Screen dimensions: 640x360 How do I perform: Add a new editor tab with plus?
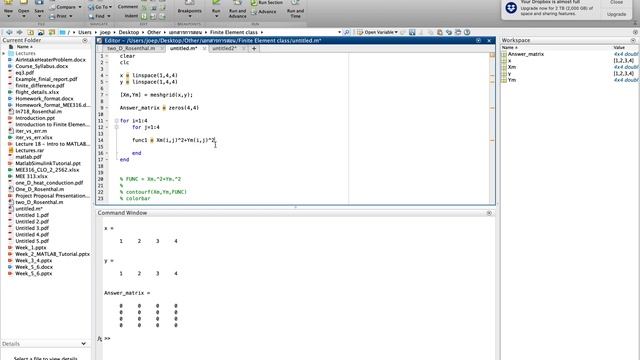point(254,49)
